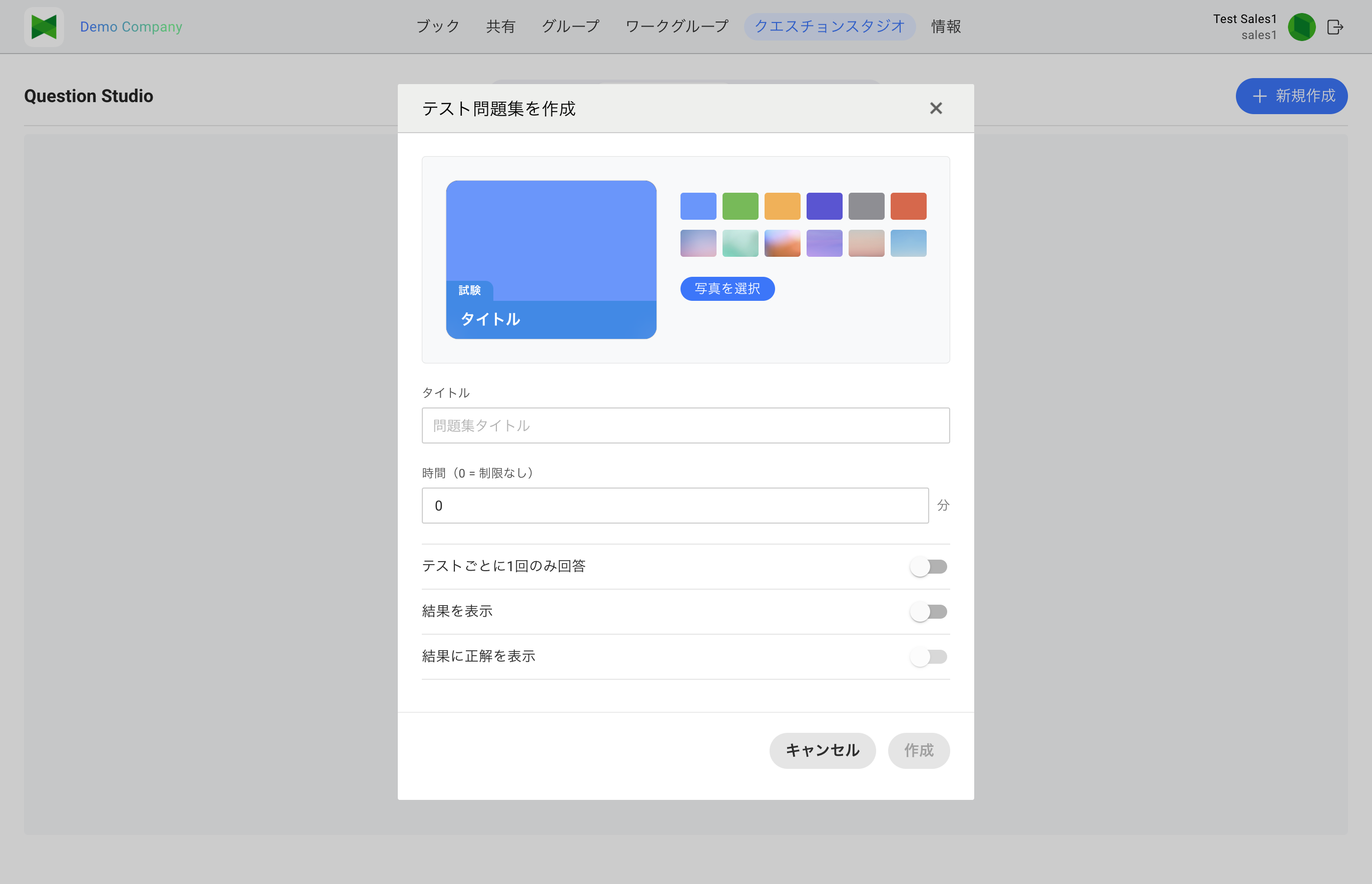Viewport: 1372px width, 884px height.
Task: Open the Test Sales1 user avatar
Action: pyautogui.click(x=1301, y=27)
